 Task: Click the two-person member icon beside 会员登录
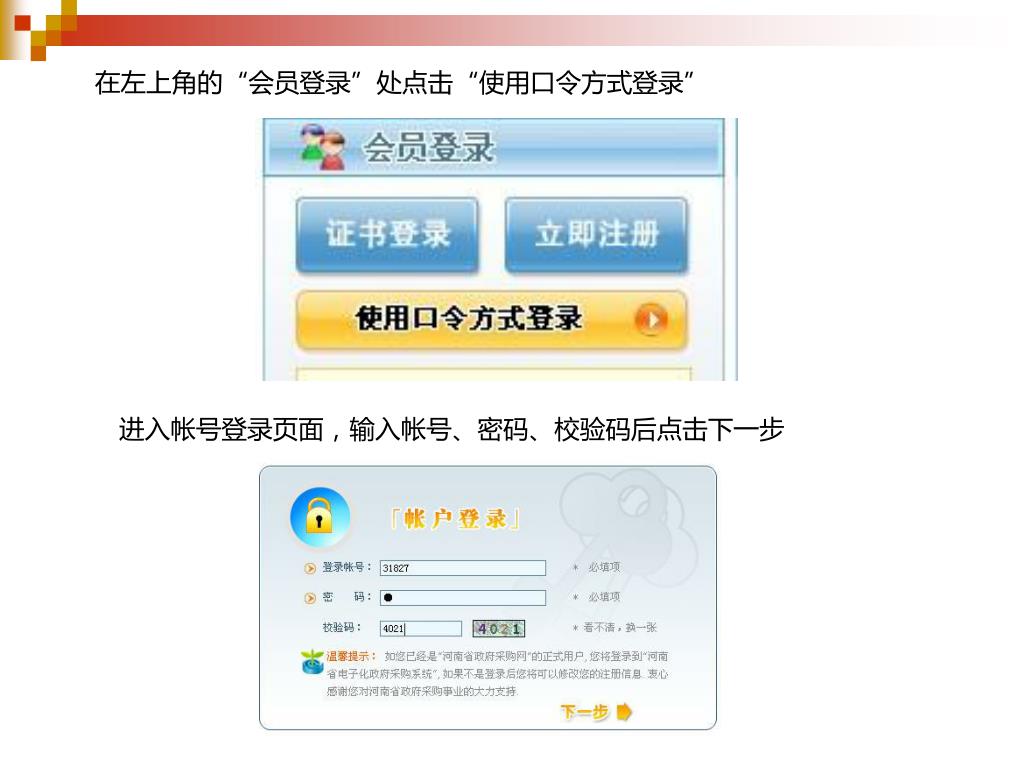click(x=322, y=147)
